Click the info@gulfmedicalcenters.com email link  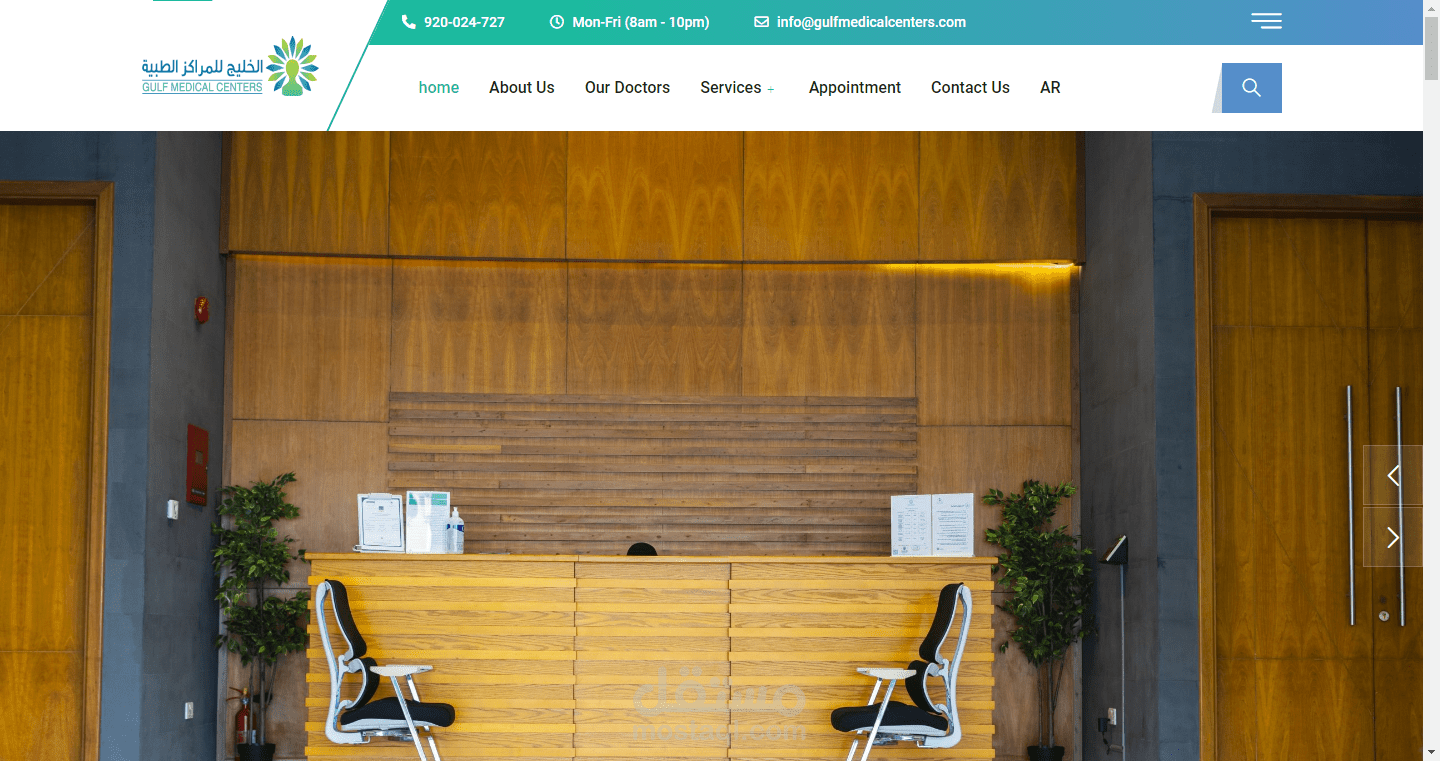871,22
